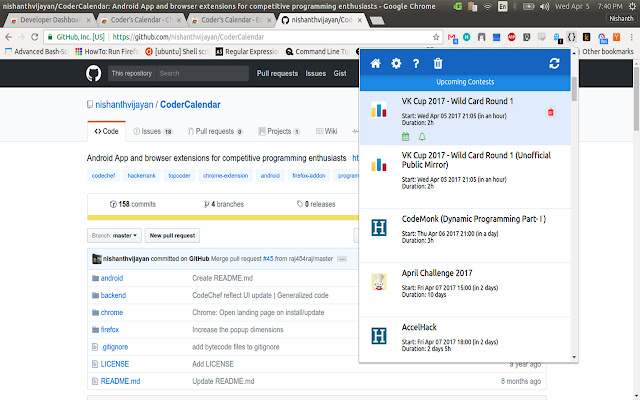Click the trash icon in the popup header
This screenshot has width=640, height=400.
click(x=437, y=64)
